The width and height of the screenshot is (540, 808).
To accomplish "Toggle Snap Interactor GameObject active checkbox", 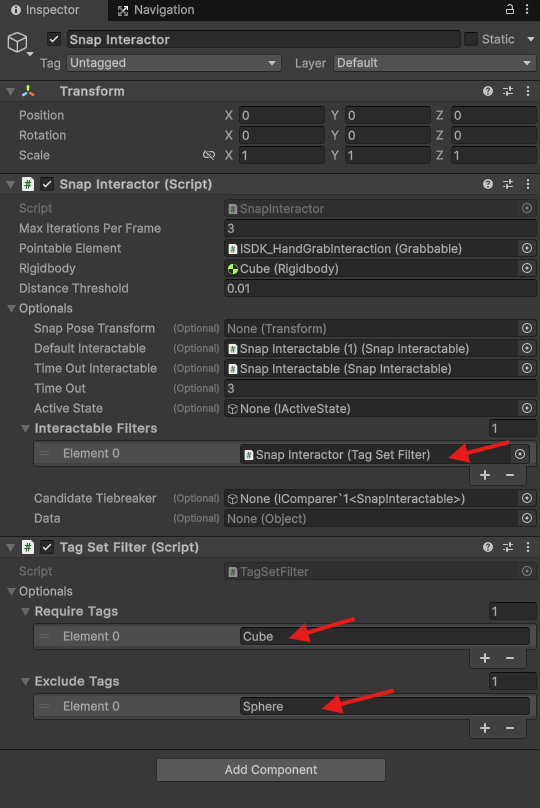I will 54,39.
